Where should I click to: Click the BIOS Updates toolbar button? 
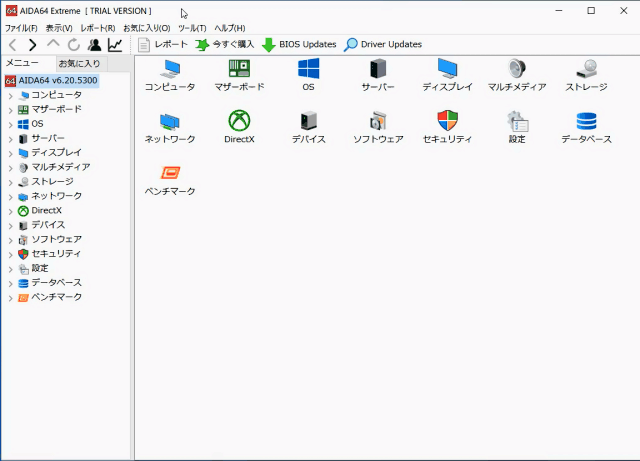299,45
